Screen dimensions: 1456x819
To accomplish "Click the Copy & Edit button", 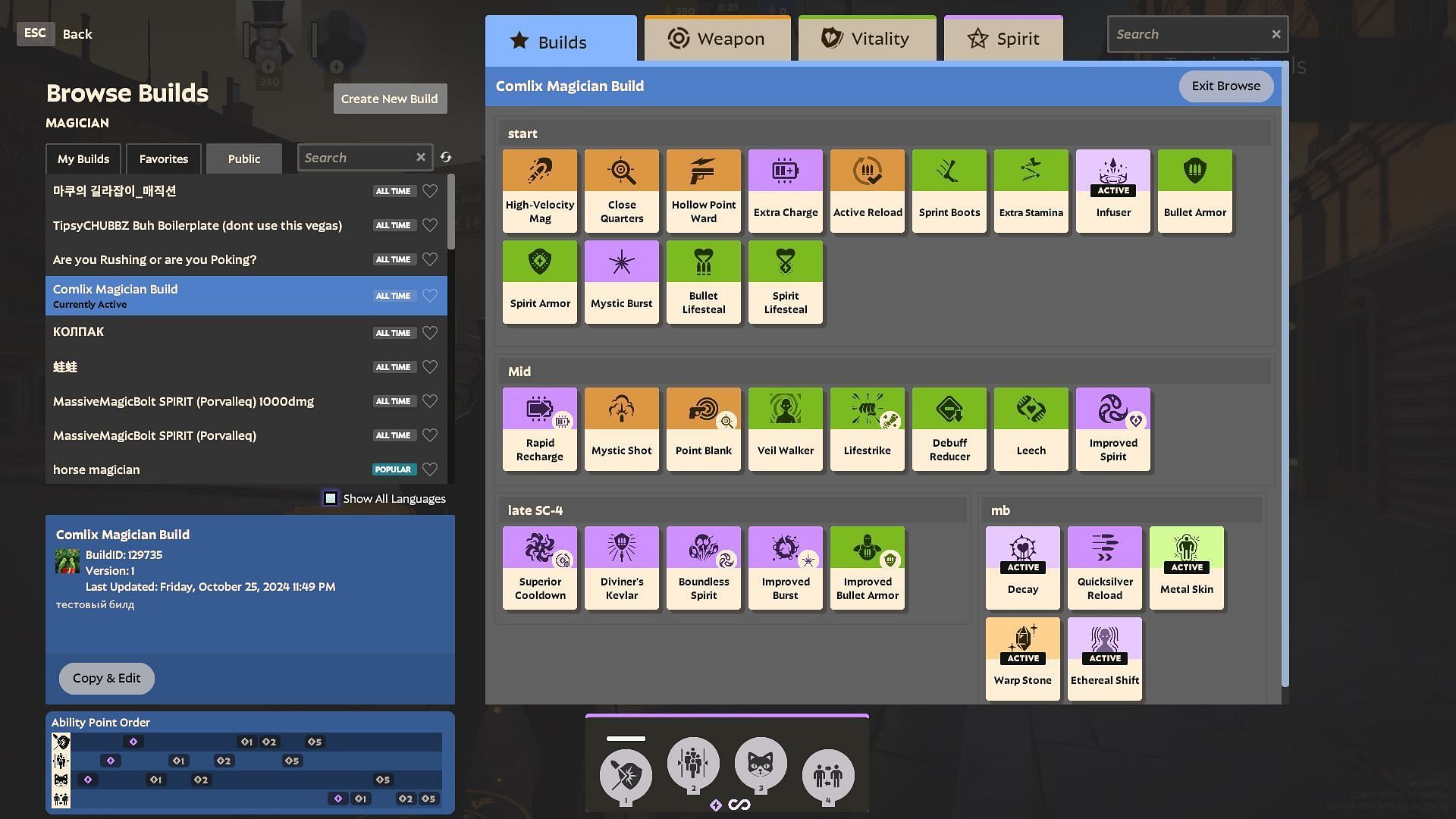I will pyautogui.click(x=106, y=678).
